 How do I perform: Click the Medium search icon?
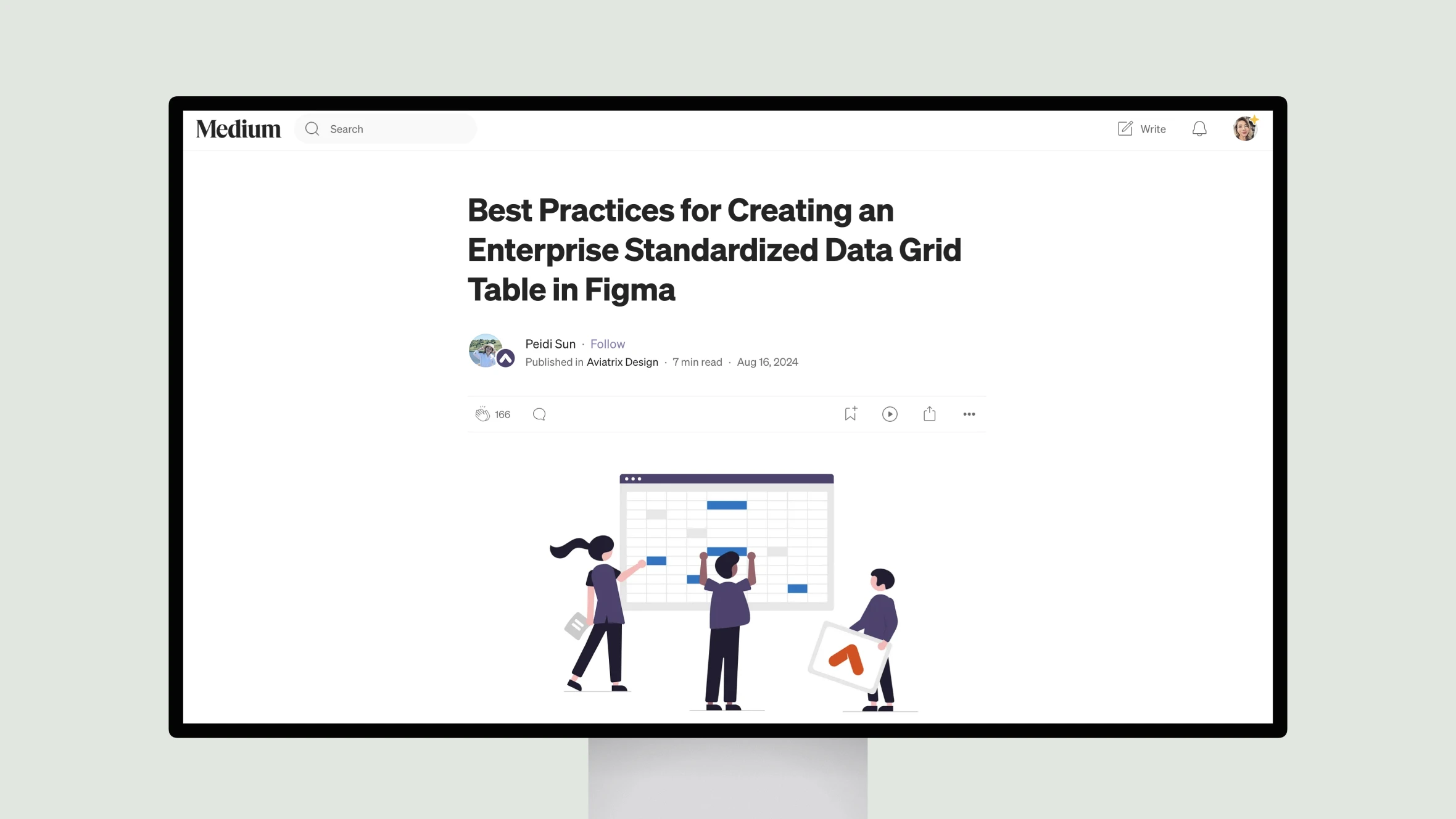[x=312, y=128]
